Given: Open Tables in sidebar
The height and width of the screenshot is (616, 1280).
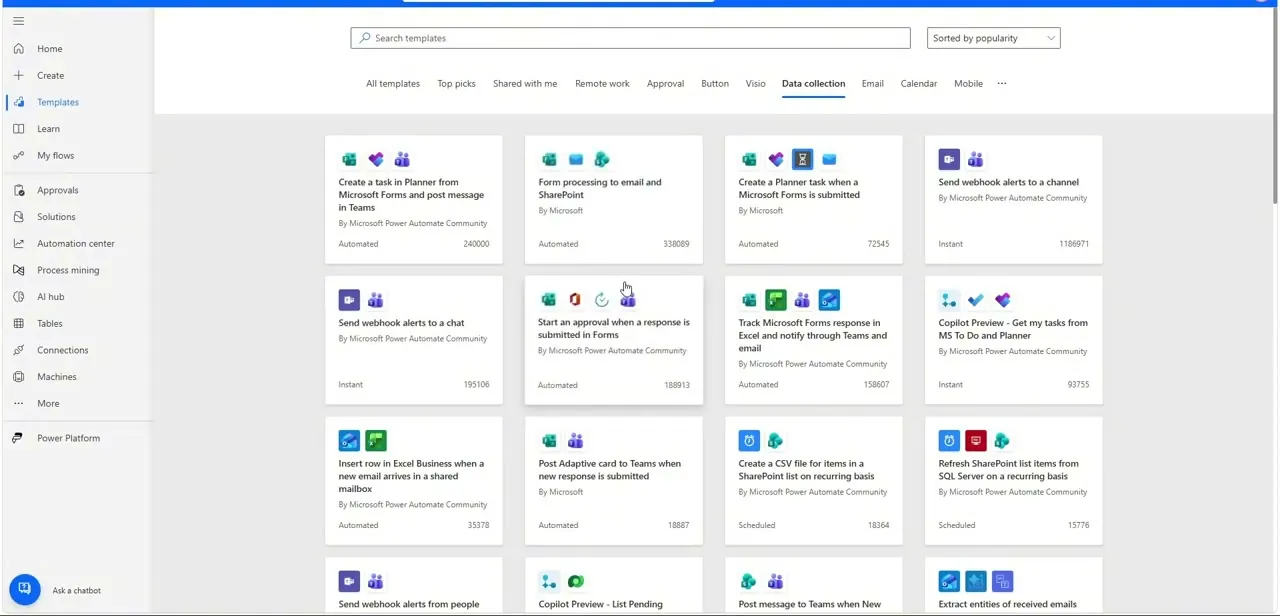Looking at the screenshot, I should click(x=49, y=323).
